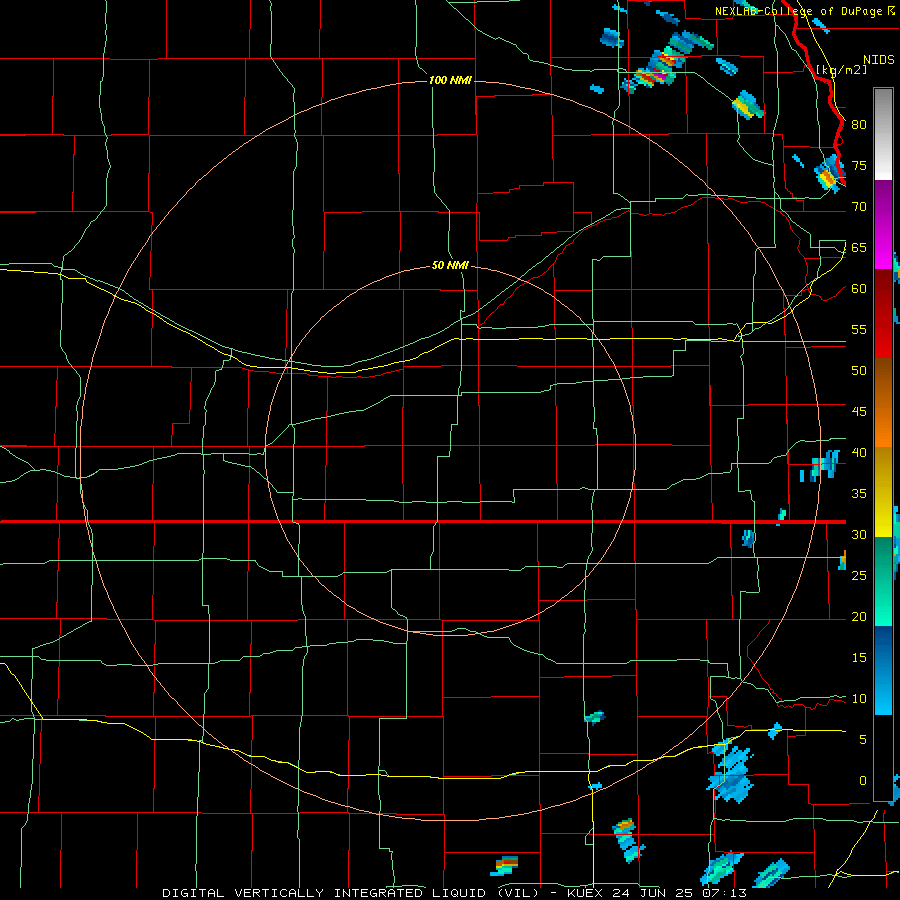Viewport: 900px width, 900px height.
Task: Click the NIDS label
Action: (879, 59)
